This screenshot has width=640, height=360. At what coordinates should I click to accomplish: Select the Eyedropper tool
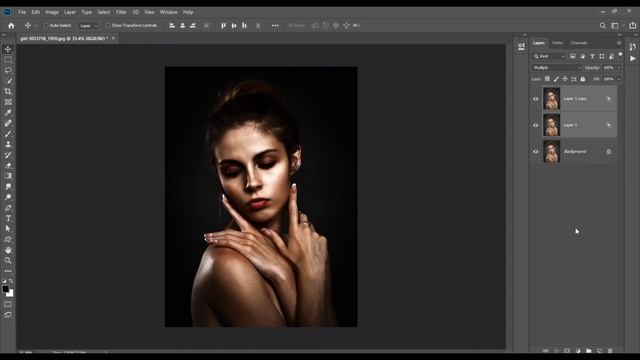tap(8, 113)
